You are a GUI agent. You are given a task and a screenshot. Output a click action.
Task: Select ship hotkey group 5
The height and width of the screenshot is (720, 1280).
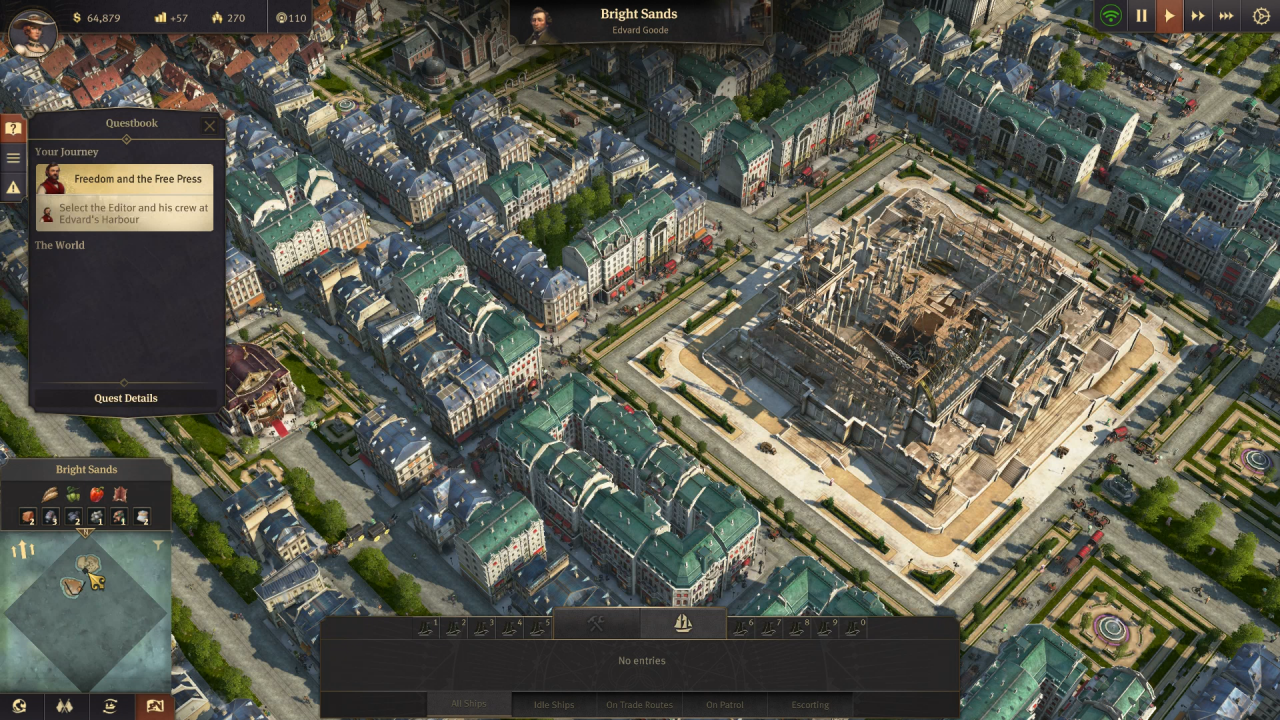tap(540, 627)
